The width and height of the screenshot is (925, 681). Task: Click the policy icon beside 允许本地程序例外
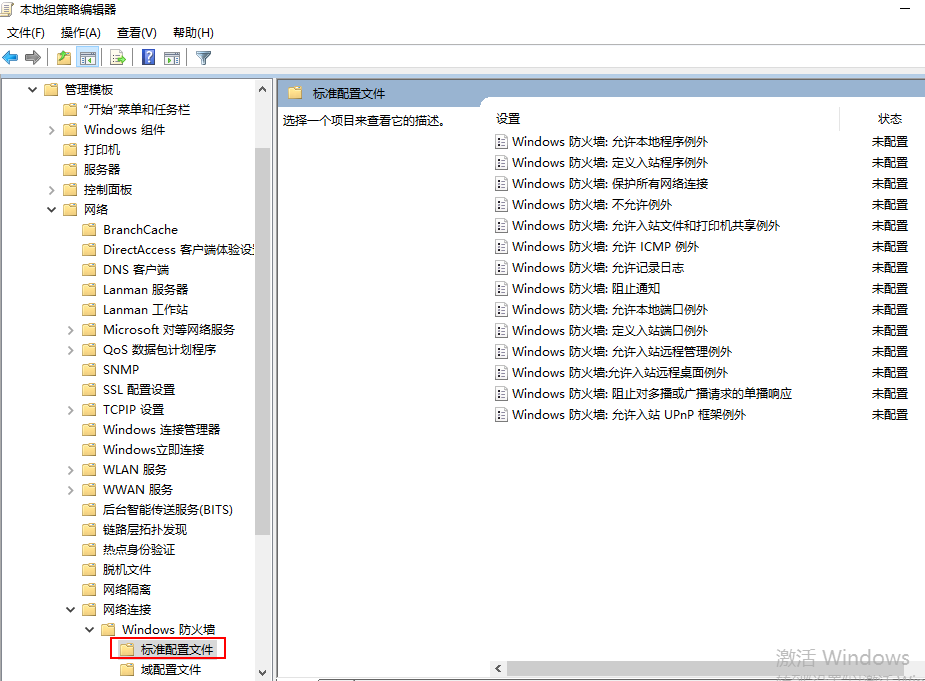501,142
